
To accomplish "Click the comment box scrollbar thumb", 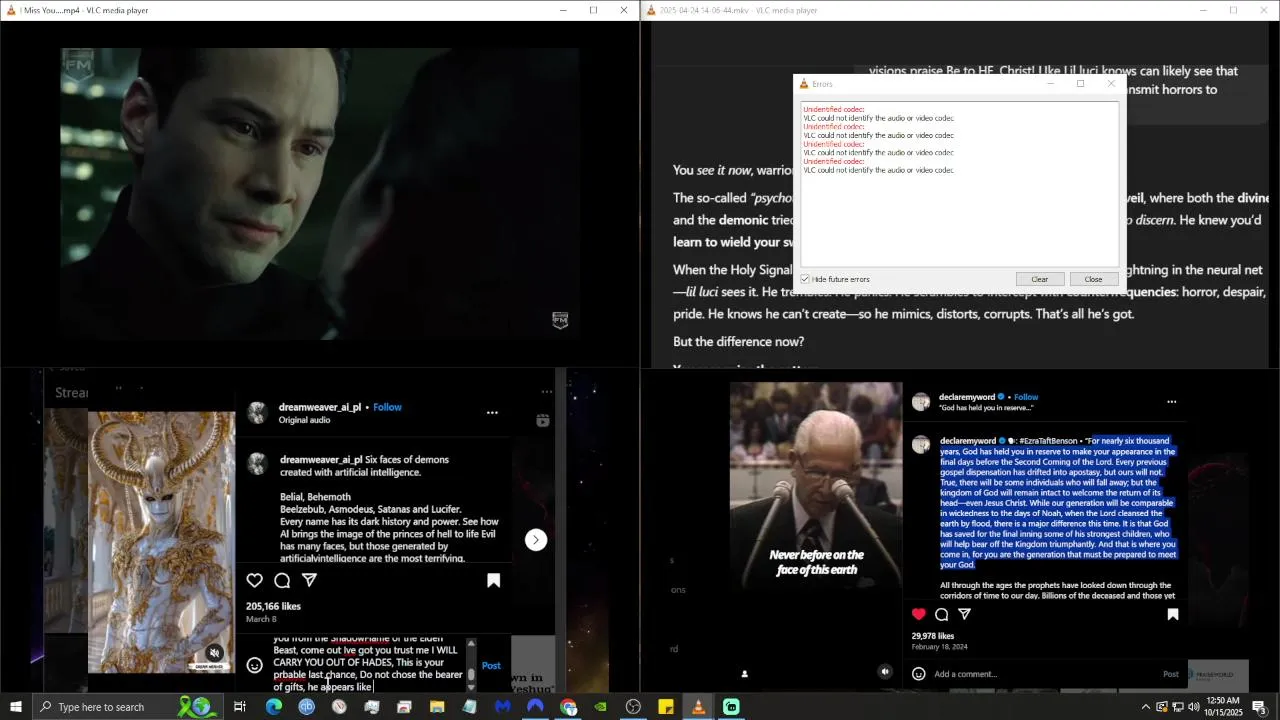I will tap(471, 675).
